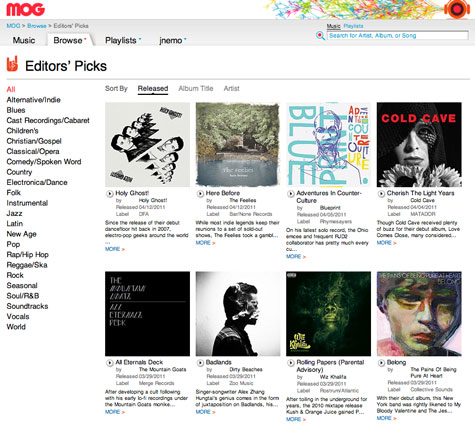Click the Editors' Picks hand icon
Screen dimensions: 475x426
pyautogui.click(x=12, y=64)
